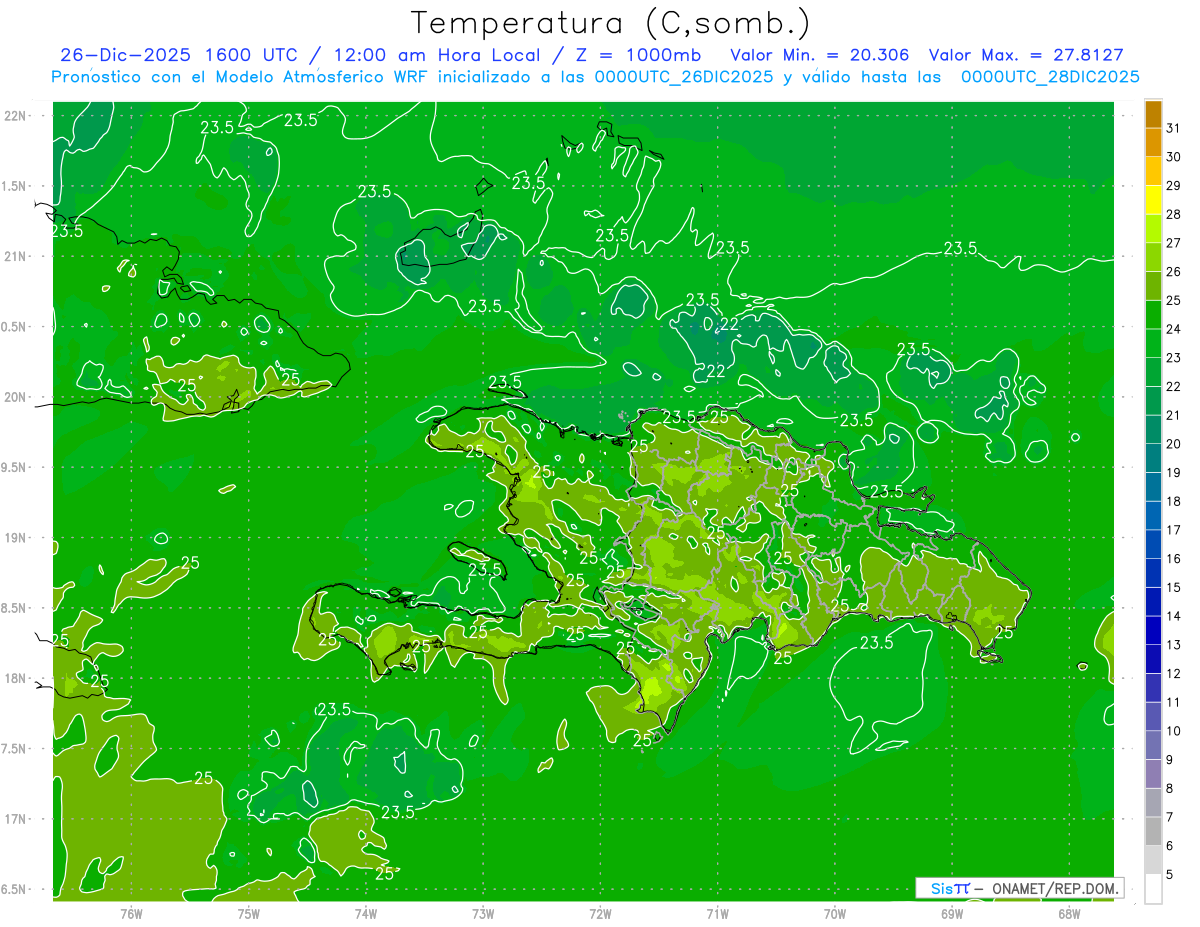Click the 19N latitude axis label
Image resolution: width=1200 pixels, height=927 pixels.
coord(16,538)
